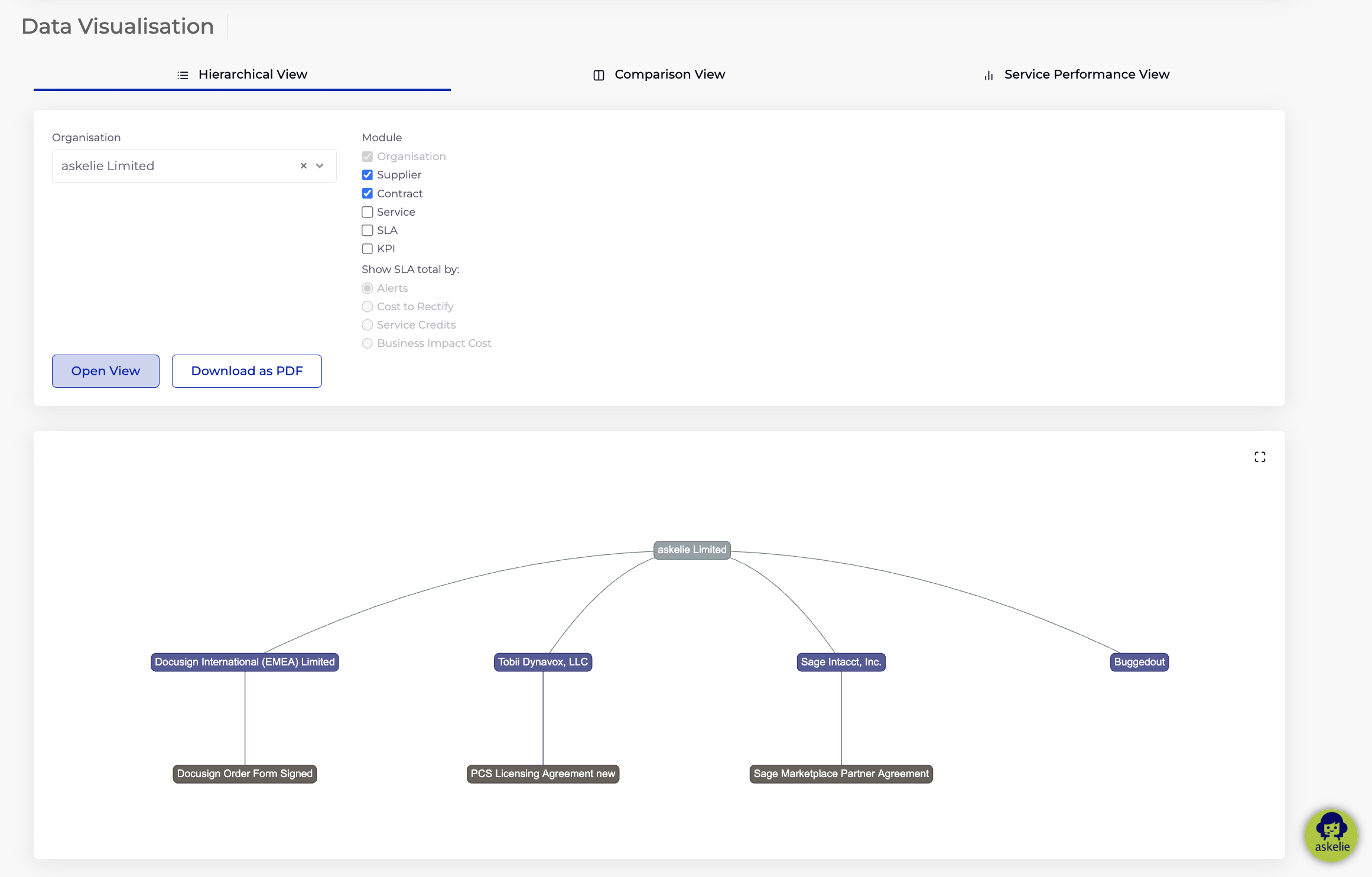Select the Tobii Dynavox, LLC node

tap(543, 662)
